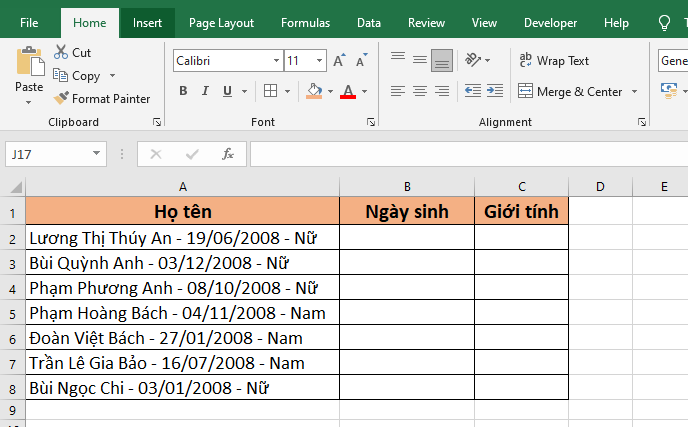Click the Orientation text angle icon
The height and width of the screenshot is (427, 688).
(474, 61)
